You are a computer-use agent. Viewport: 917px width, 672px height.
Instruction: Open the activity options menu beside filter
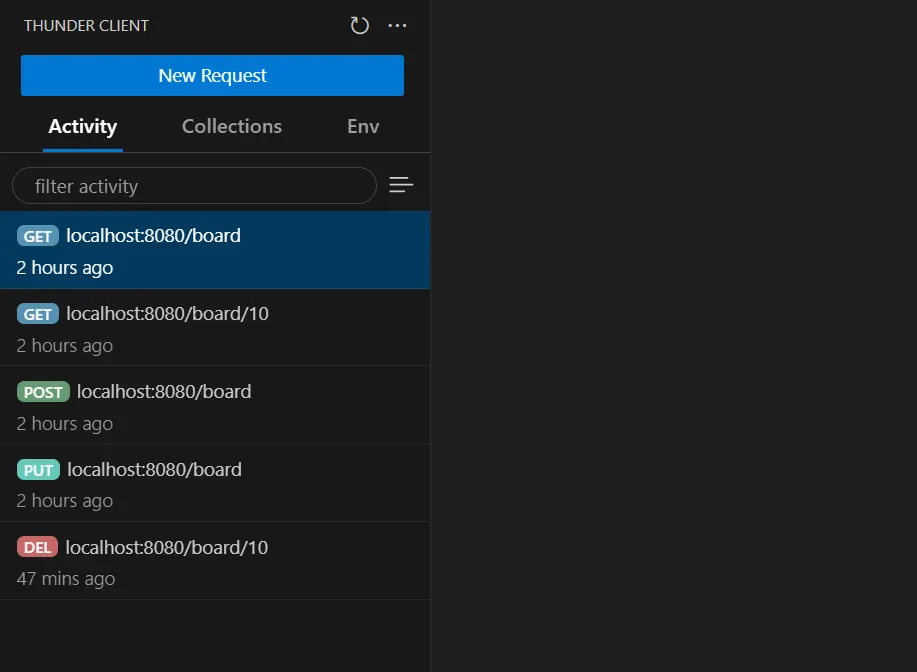click(x=401, y=185)
